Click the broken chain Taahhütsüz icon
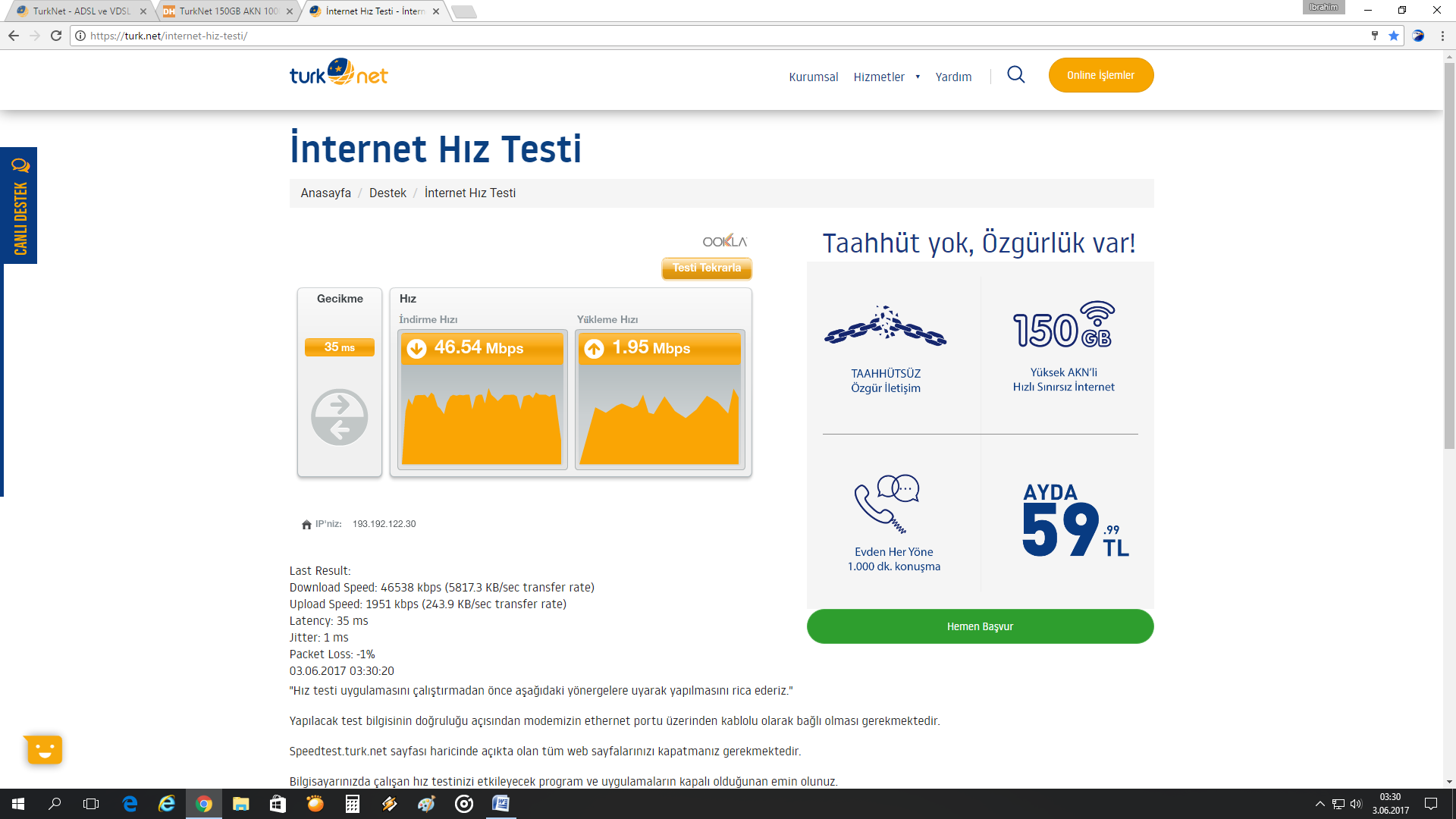 pyautogui.click(x=885, y=326)
